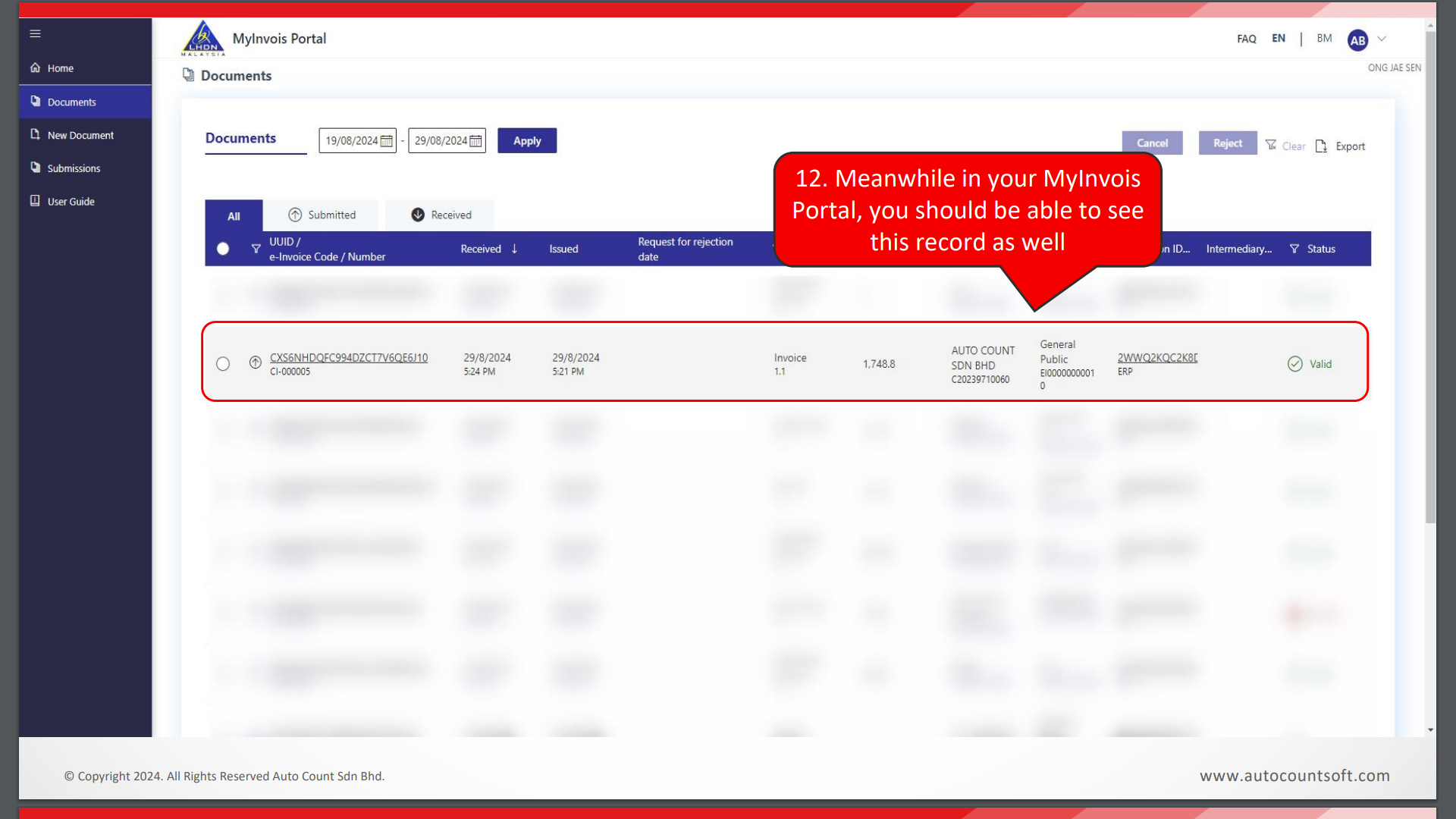Switch to the Received tab
1456x819 pixels.
coord(441,215)
